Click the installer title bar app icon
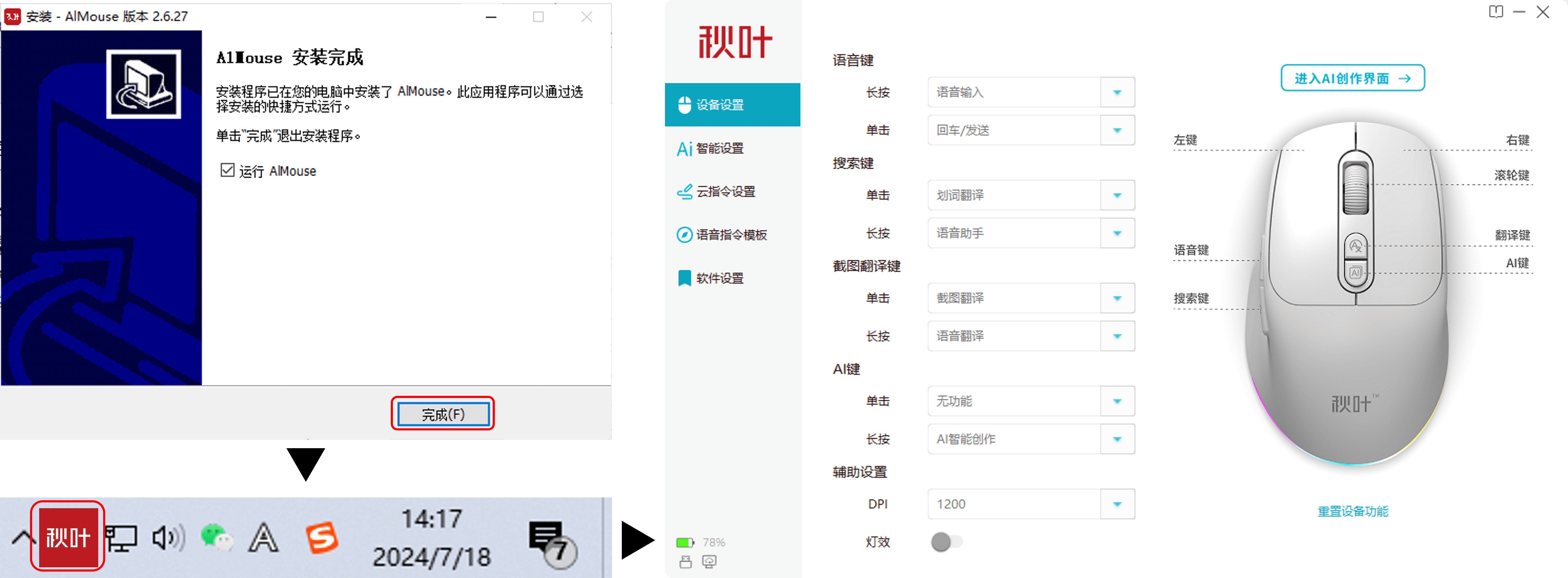This screenshot has width=1568, height=578. [13, 17]
